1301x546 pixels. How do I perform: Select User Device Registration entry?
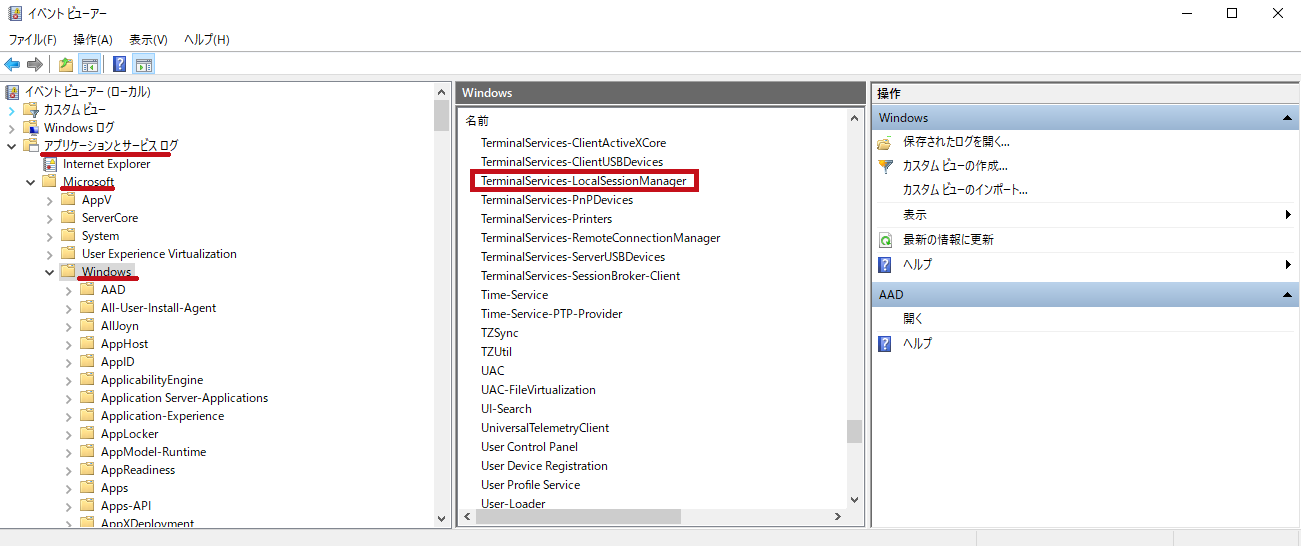[x=544, y=466]
